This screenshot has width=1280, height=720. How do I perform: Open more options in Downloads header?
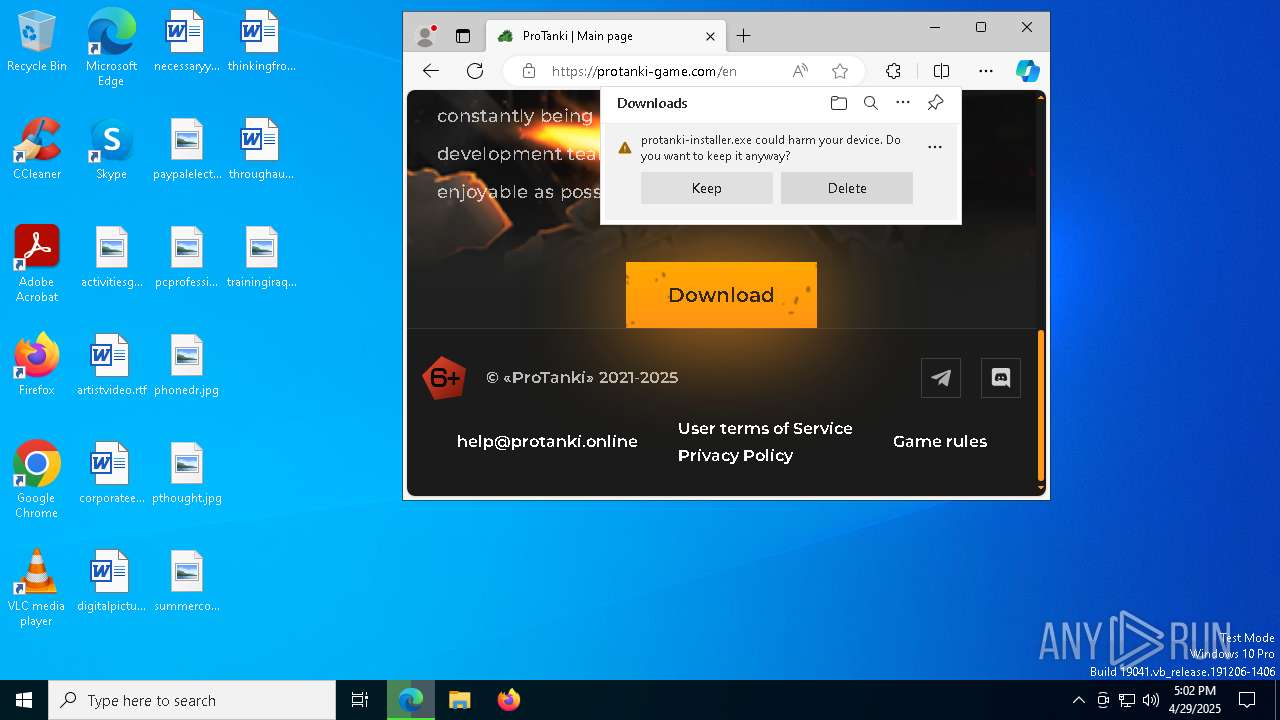[903, 103]
